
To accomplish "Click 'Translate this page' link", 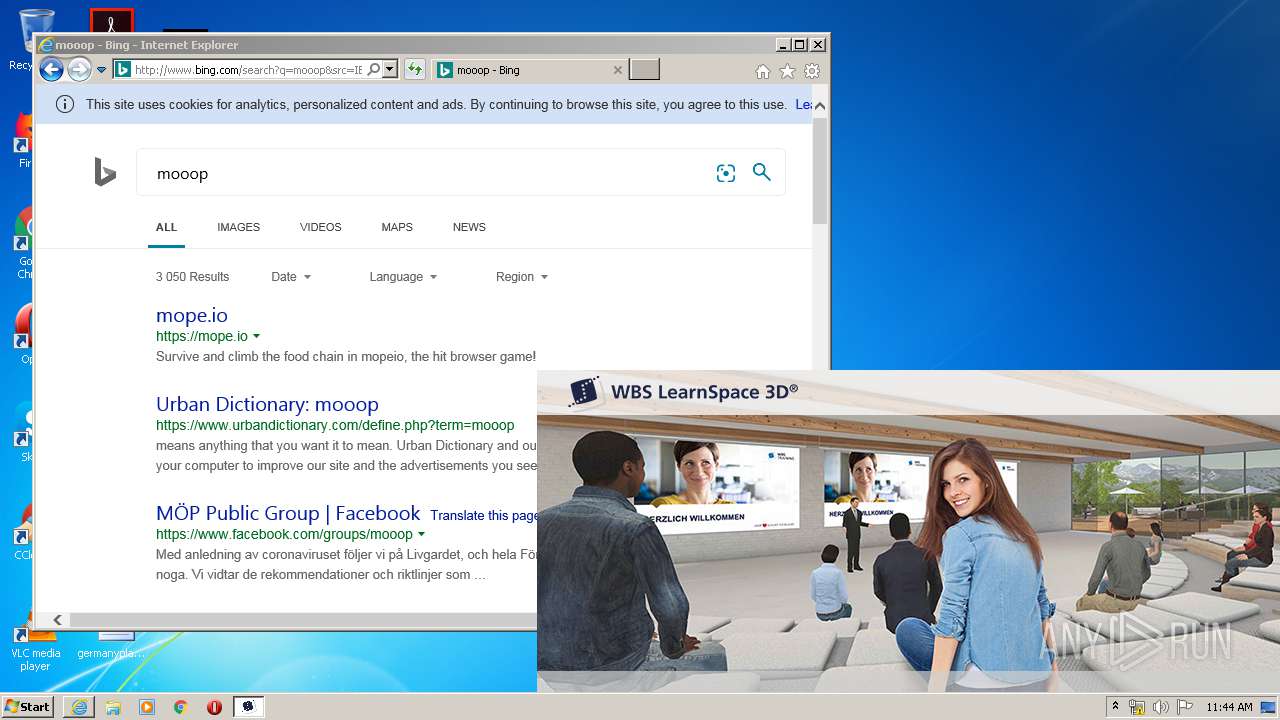I will pyautogui.click(x=484, y=516).
